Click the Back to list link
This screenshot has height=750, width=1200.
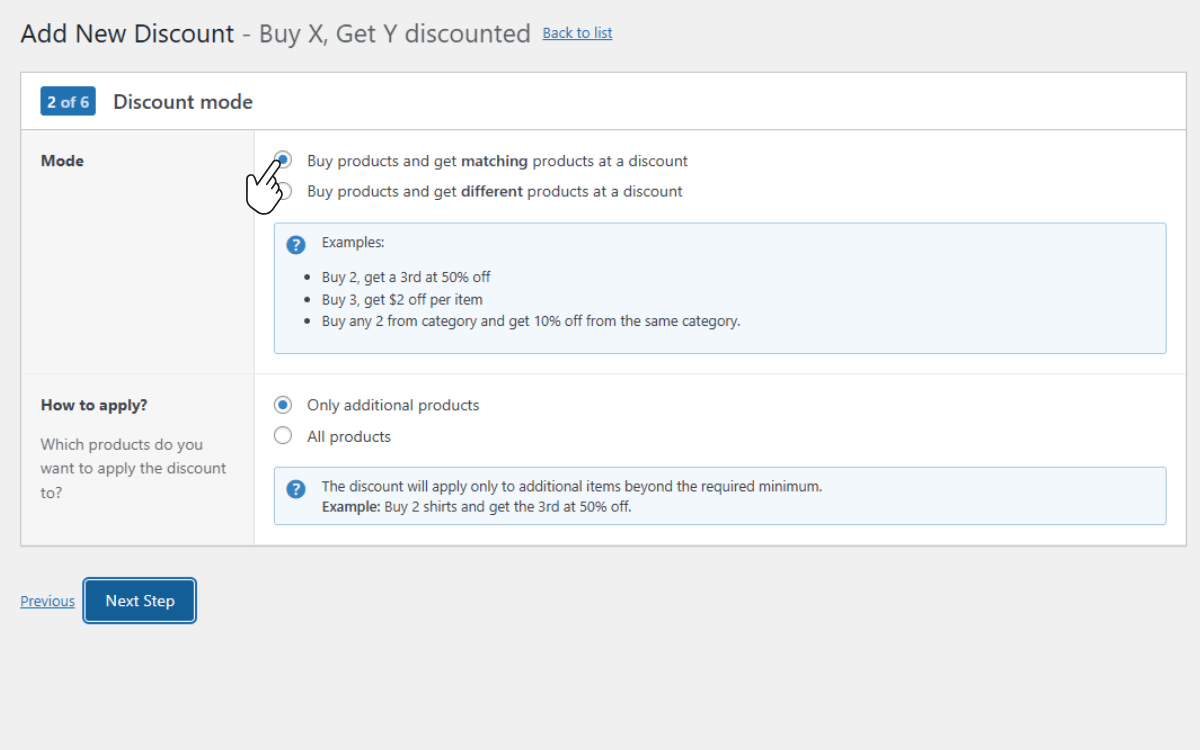coord(577,33)
